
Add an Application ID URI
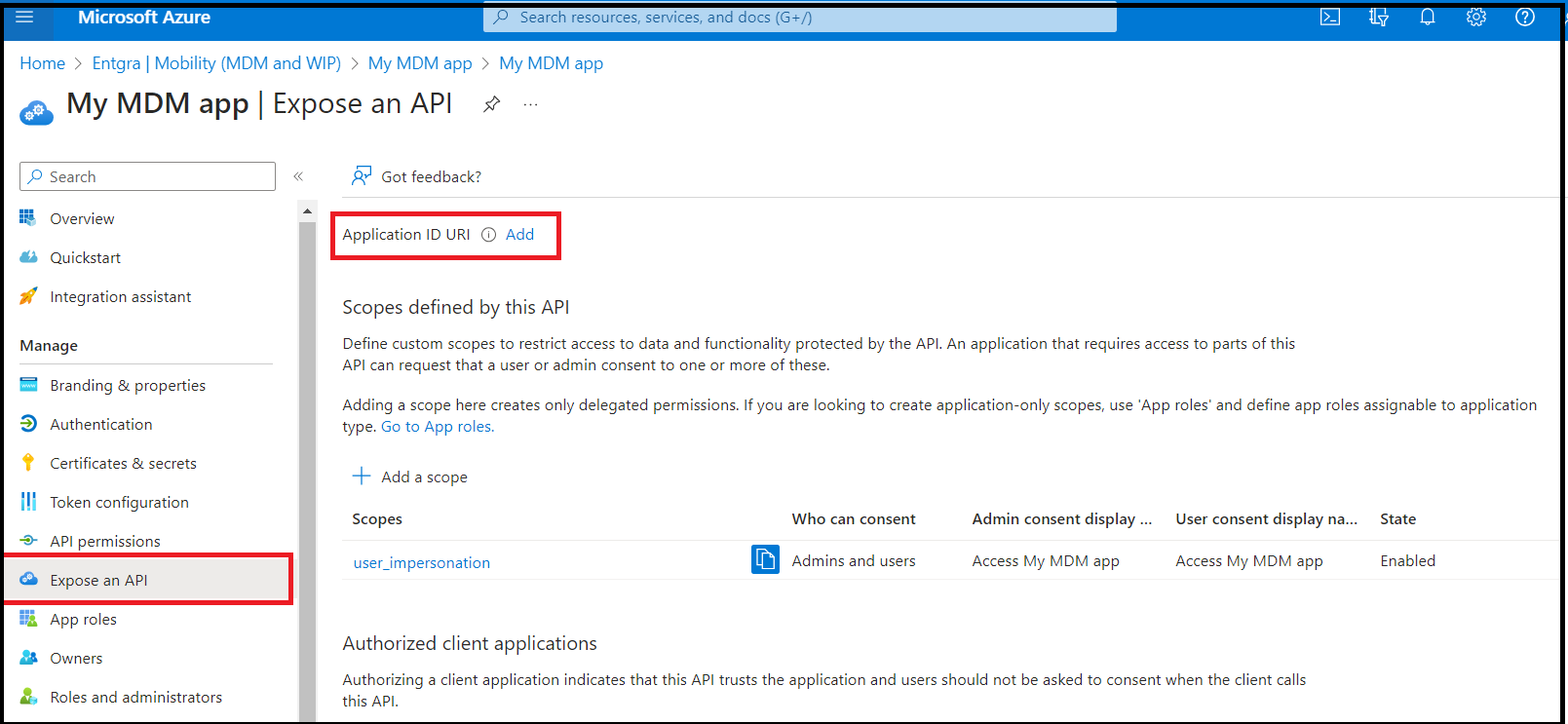[x=519, y=235]
